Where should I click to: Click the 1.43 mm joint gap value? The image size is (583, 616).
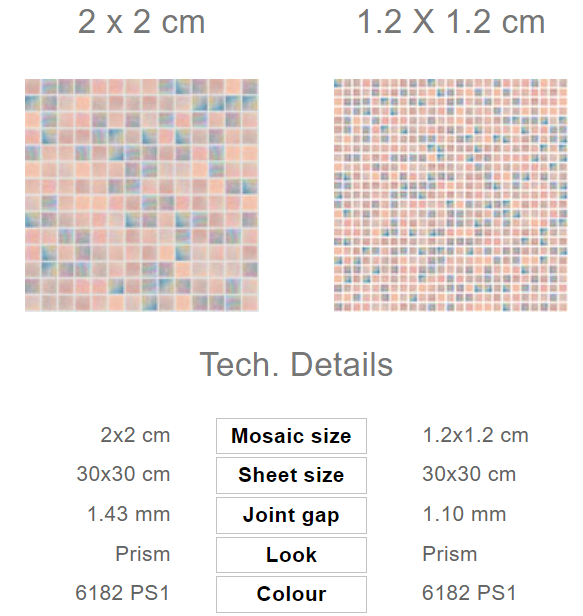coord(128,514)
